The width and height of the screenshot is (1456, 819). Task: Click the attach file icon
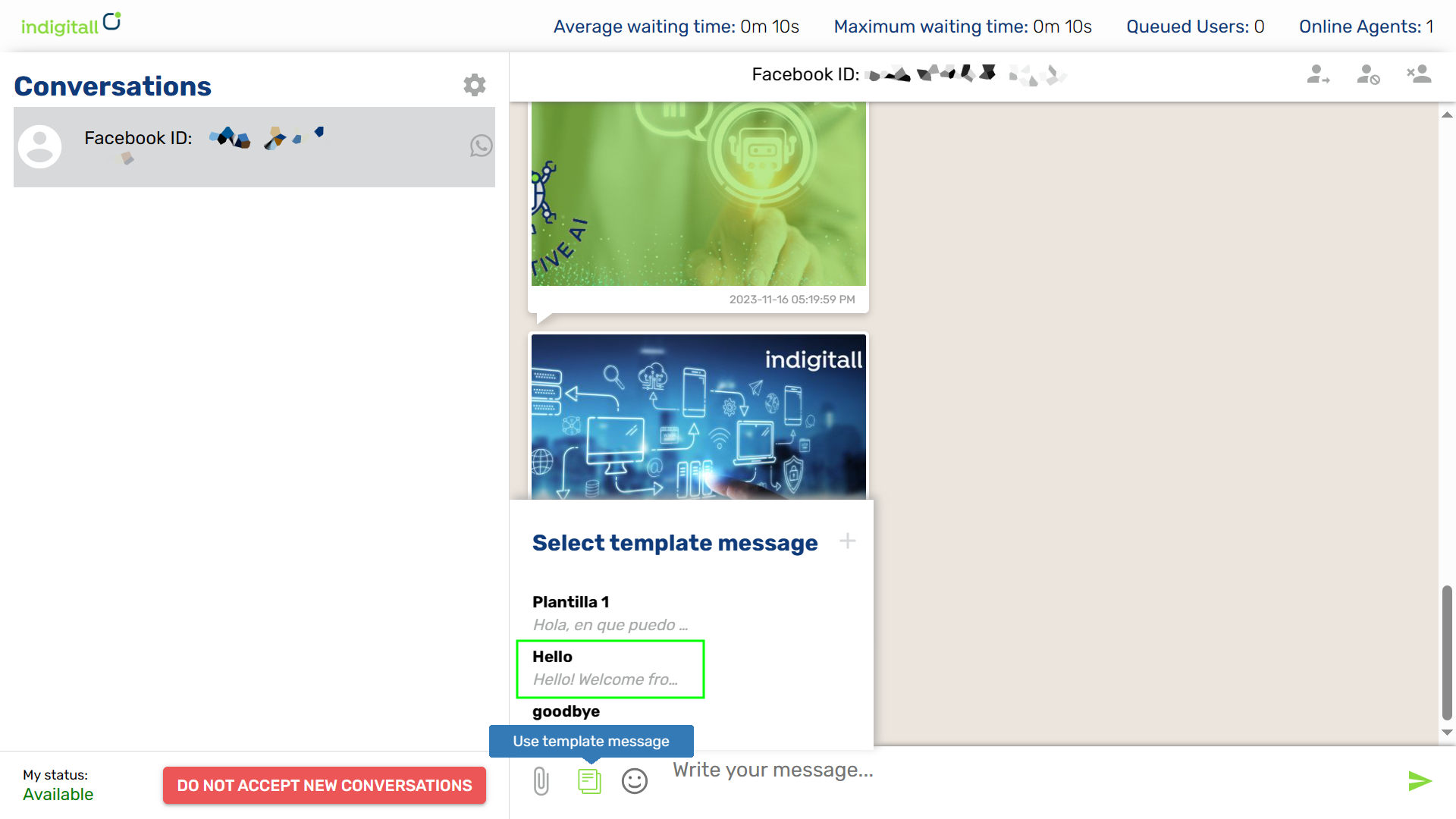point(540,781)
